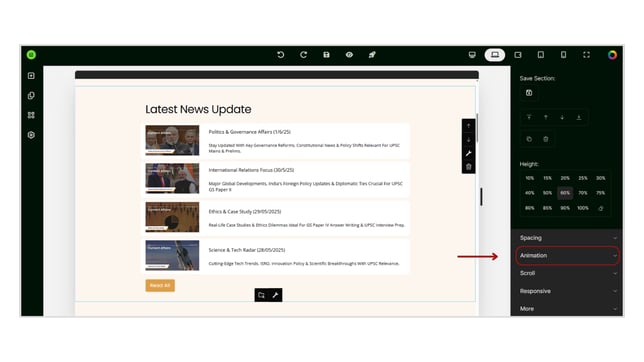Click the wrench icon on bottom mini toolbar

[x=275, y=295]
